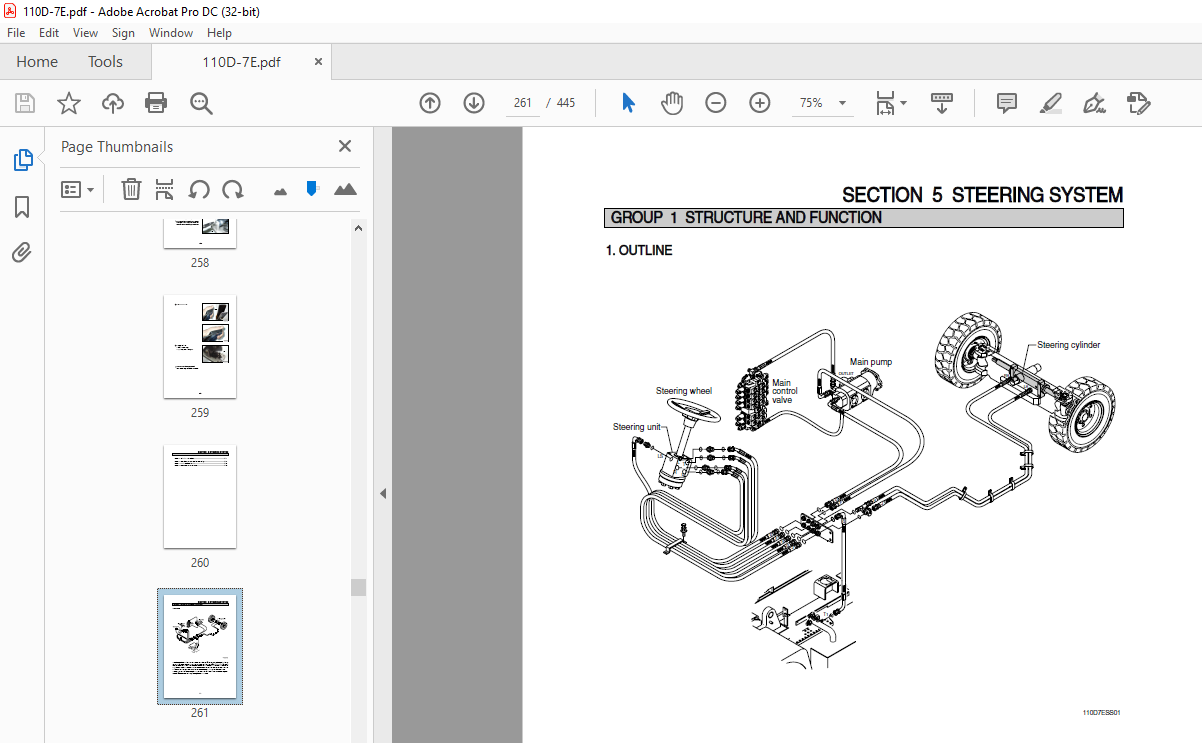
Task: Click the 'Steering wheel' diagram label
Action: [x=684, y=391]
